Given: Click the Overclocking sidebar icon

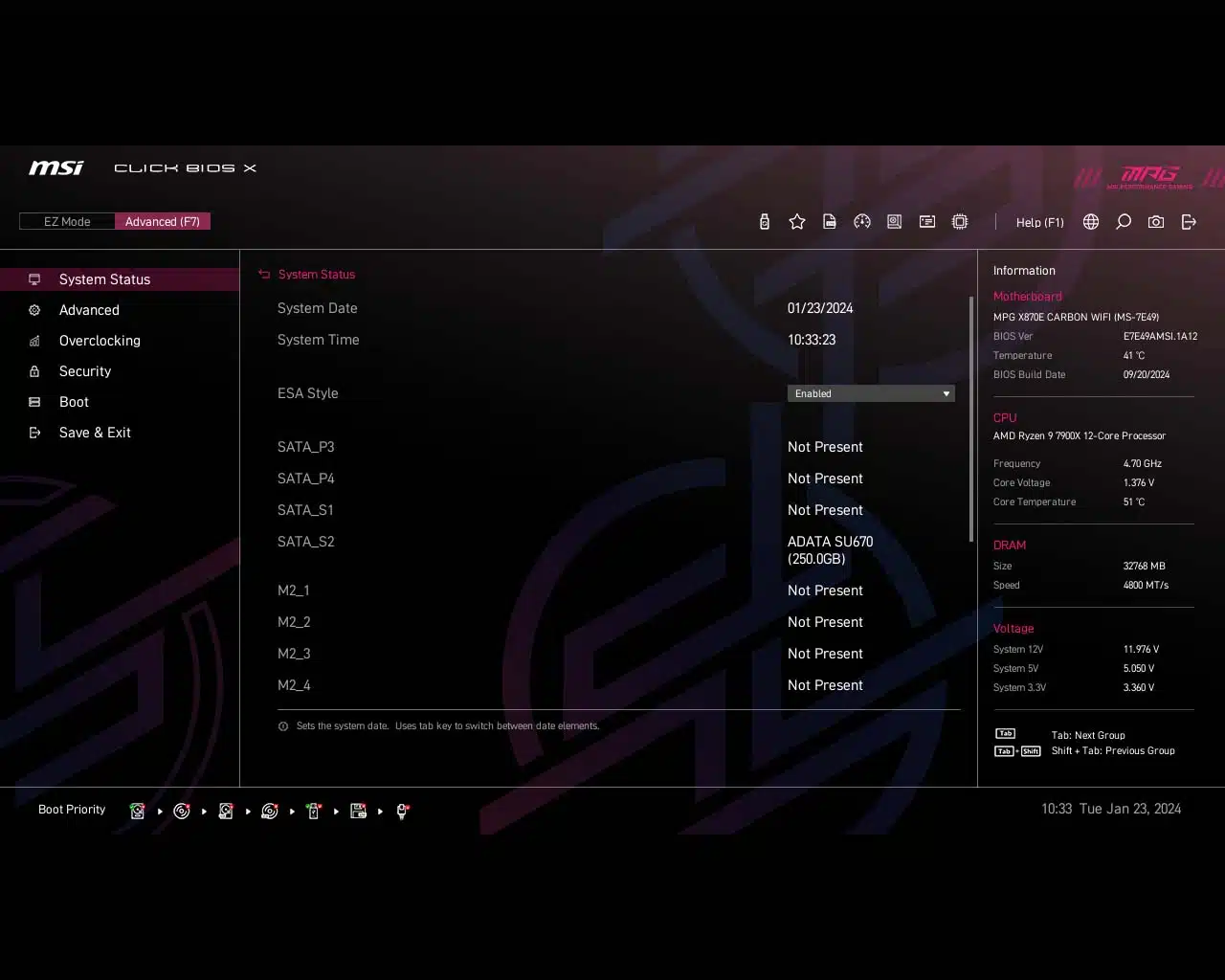Looking at the screenshot, I should (x=34, y=341).
